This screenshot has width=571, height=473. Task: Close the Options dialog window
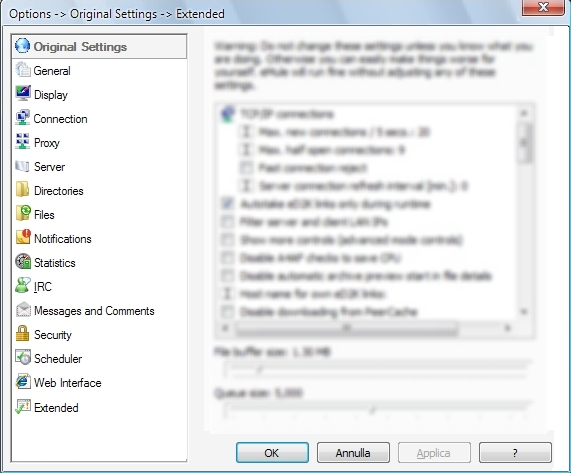pos(543,7)
